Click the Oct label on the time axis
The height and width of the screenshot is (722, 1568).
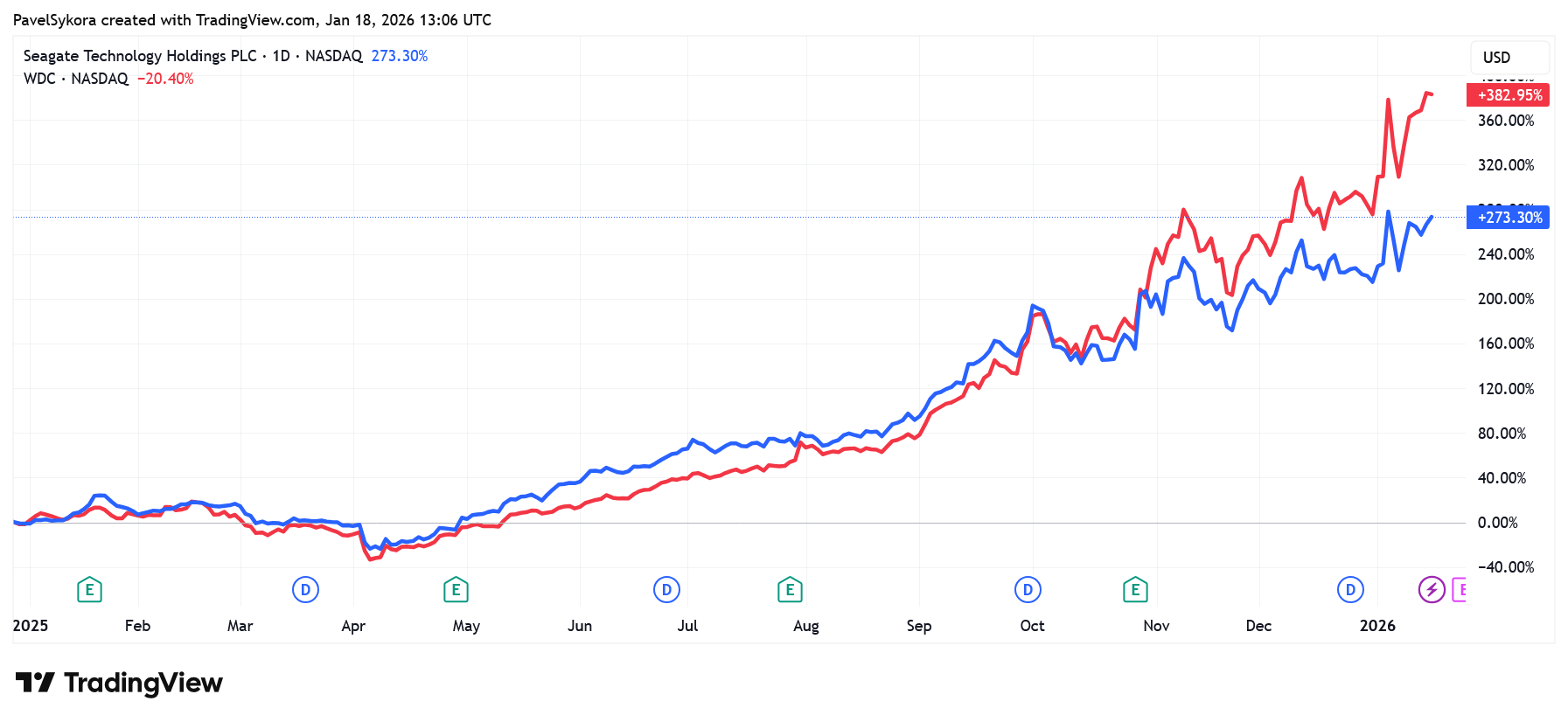pyautogui.click(x=1033, y=626)
